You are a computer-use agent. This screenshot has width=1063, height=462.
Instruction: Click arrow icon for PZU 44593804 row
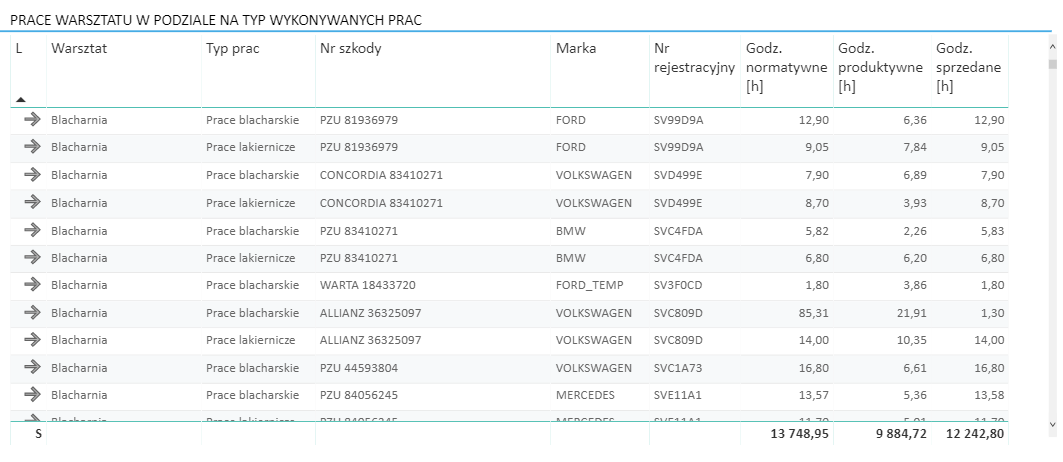point(32,367)
